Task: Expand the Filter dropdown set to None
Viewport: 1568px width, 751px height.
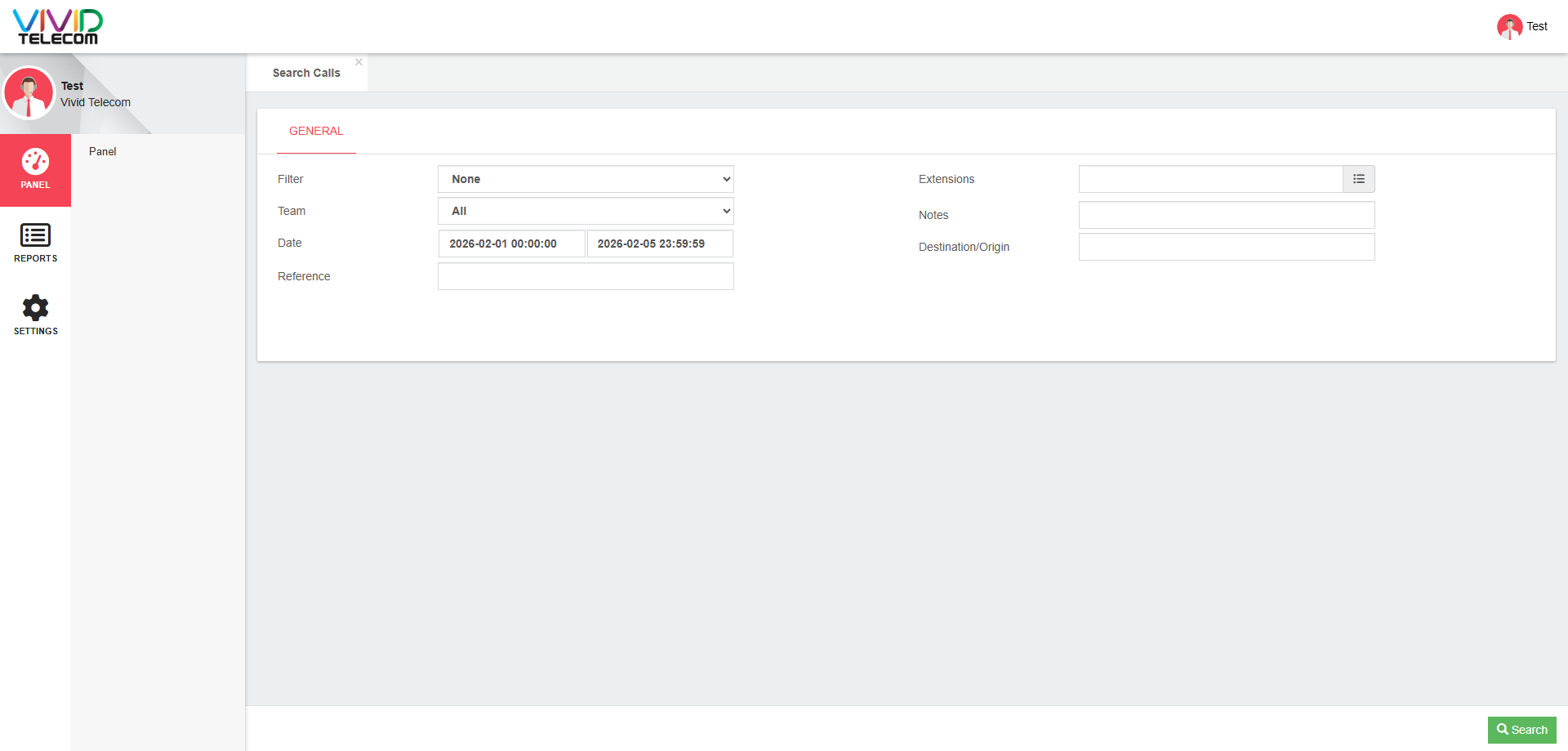Action: (x=586, y=179)
